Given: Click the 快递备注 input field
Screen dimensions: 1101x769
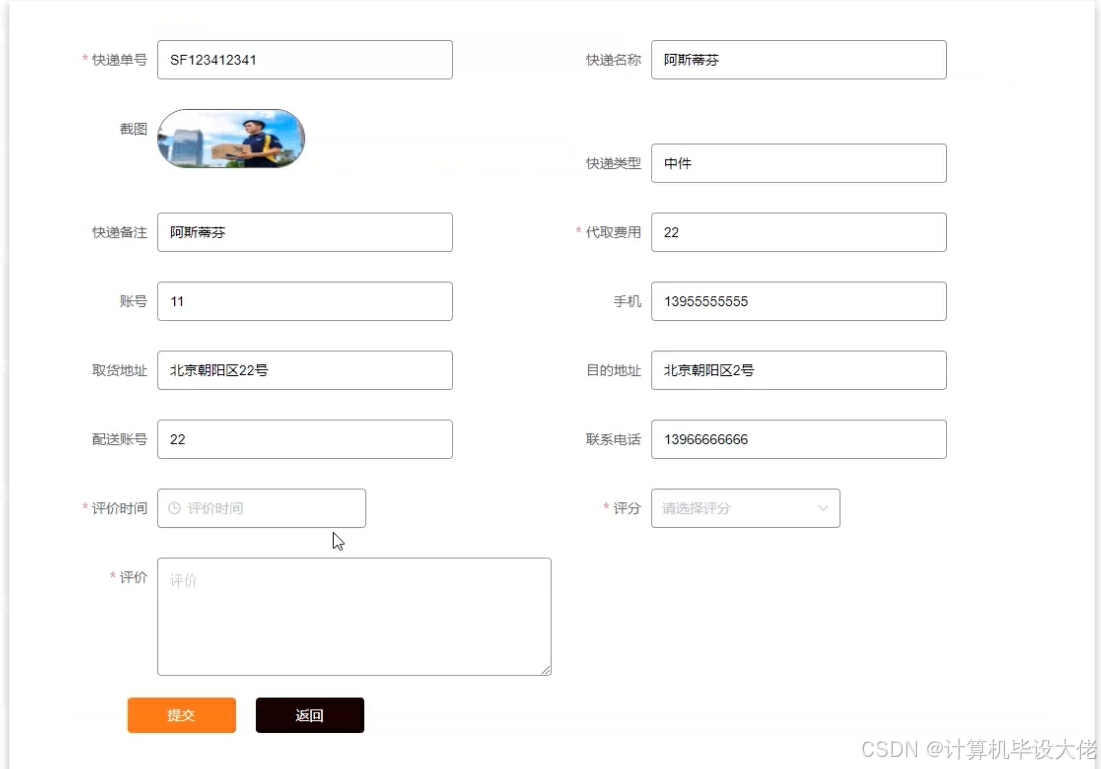Looking at the screenshot, I should [x=305, y=232].
